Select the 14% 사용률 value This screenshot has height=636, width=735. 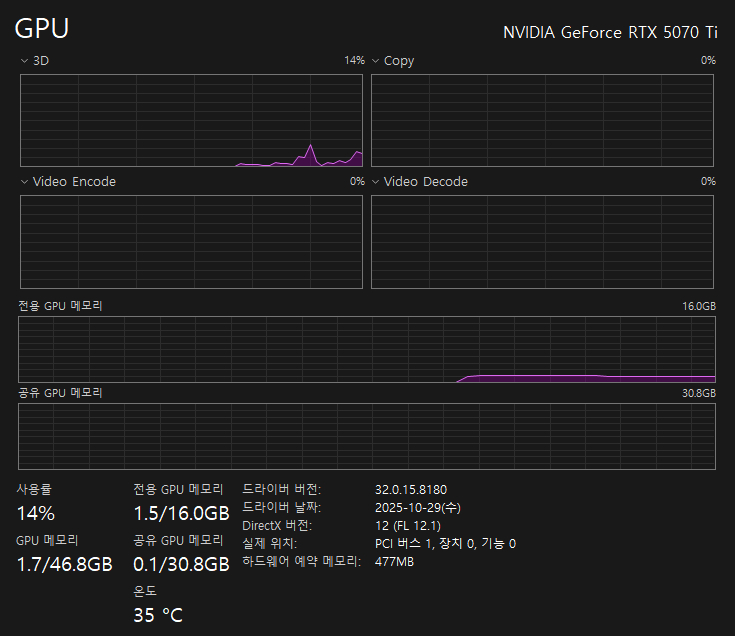coord(36,514)
